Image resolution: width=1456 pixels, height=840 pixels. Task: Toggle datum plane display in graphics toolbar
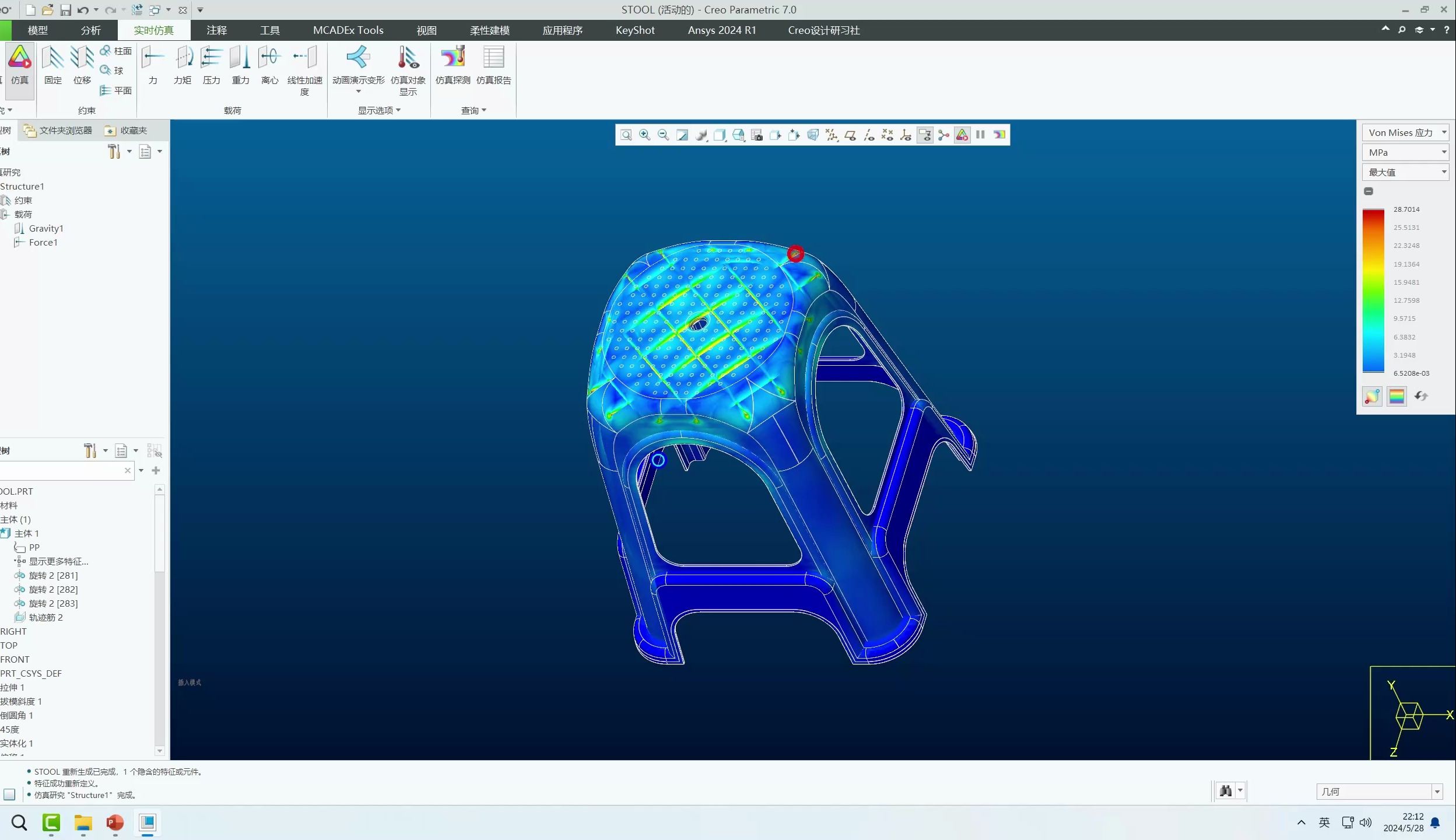(850, 135)
